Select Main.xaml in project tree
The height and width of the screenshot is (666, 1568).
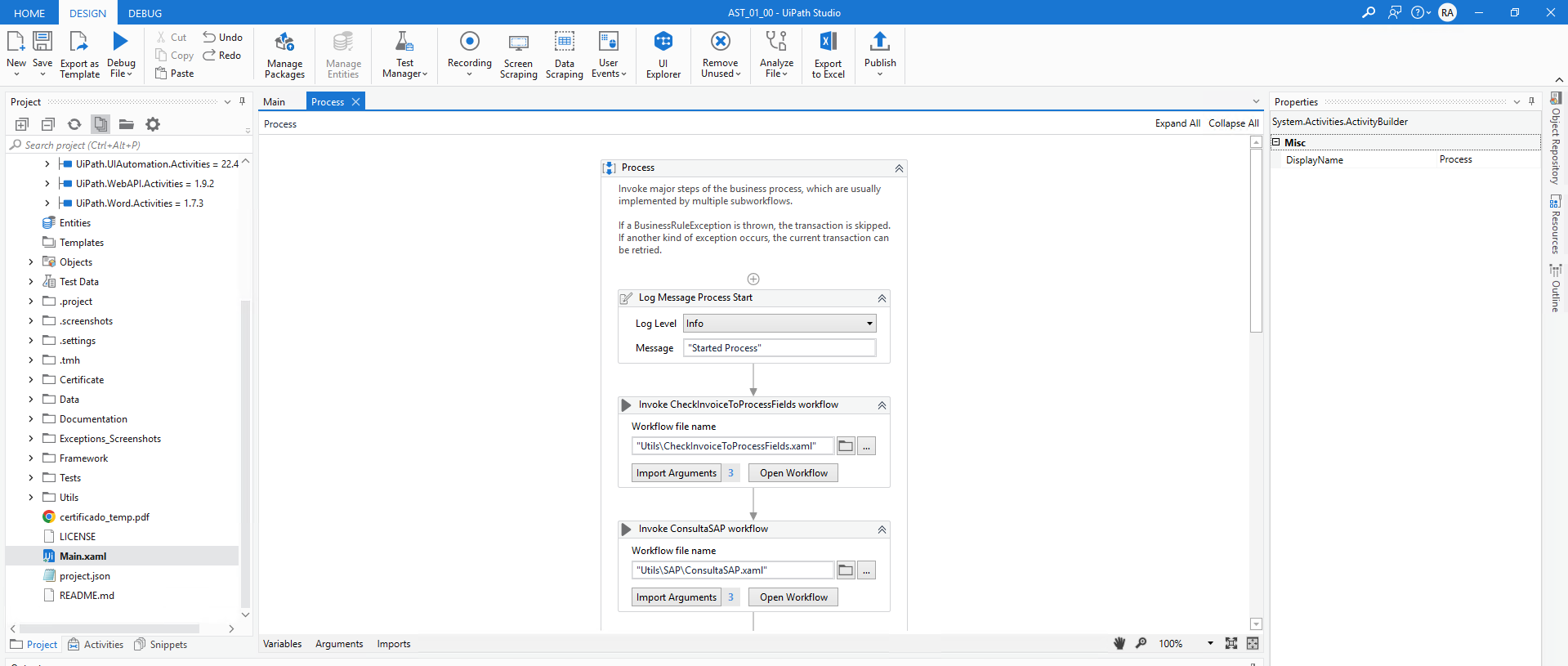pyautogui.click(x=123, y=556)
